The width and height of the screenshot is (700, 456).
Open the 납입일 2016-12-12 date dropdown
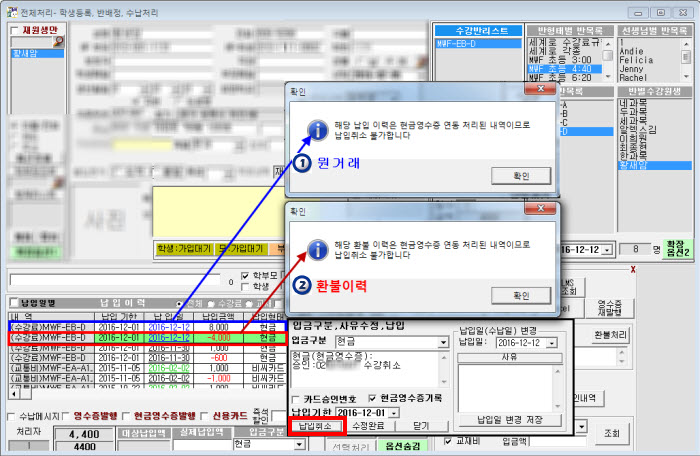(553, 343)
